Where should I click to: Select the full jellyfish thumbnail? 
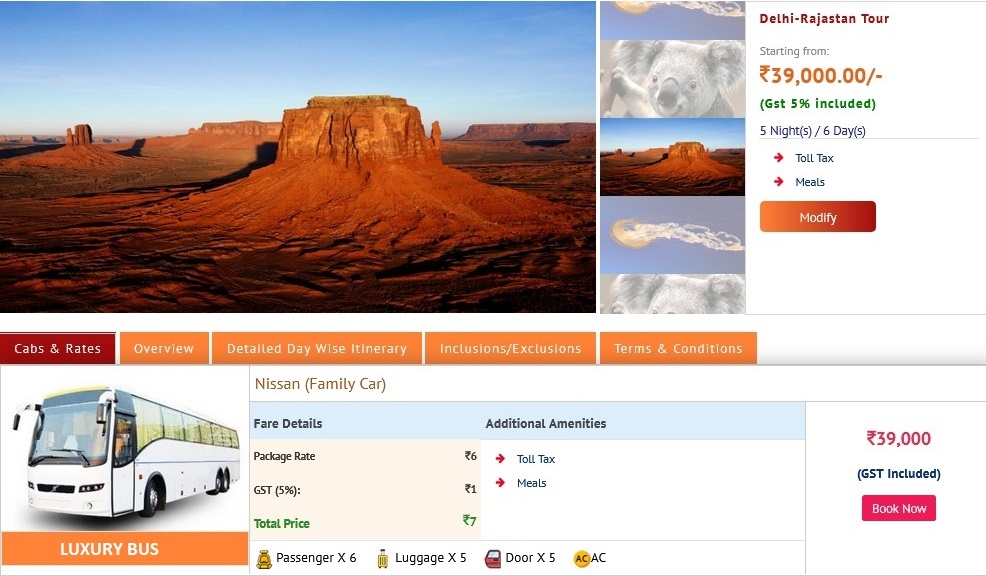click(x=673, y=235)
